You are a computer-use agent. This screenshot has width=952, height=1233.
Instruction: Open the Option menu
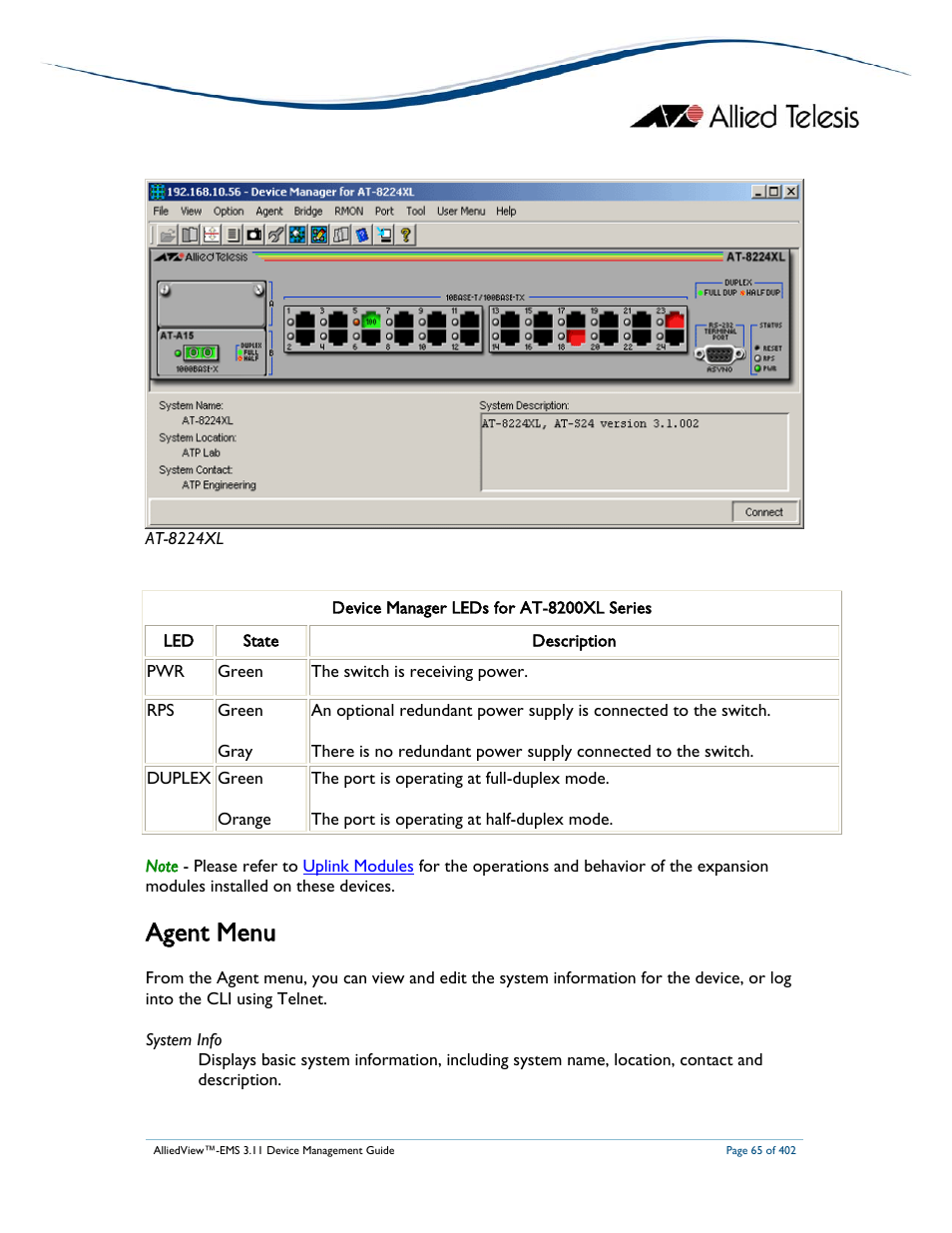(229, 211)
